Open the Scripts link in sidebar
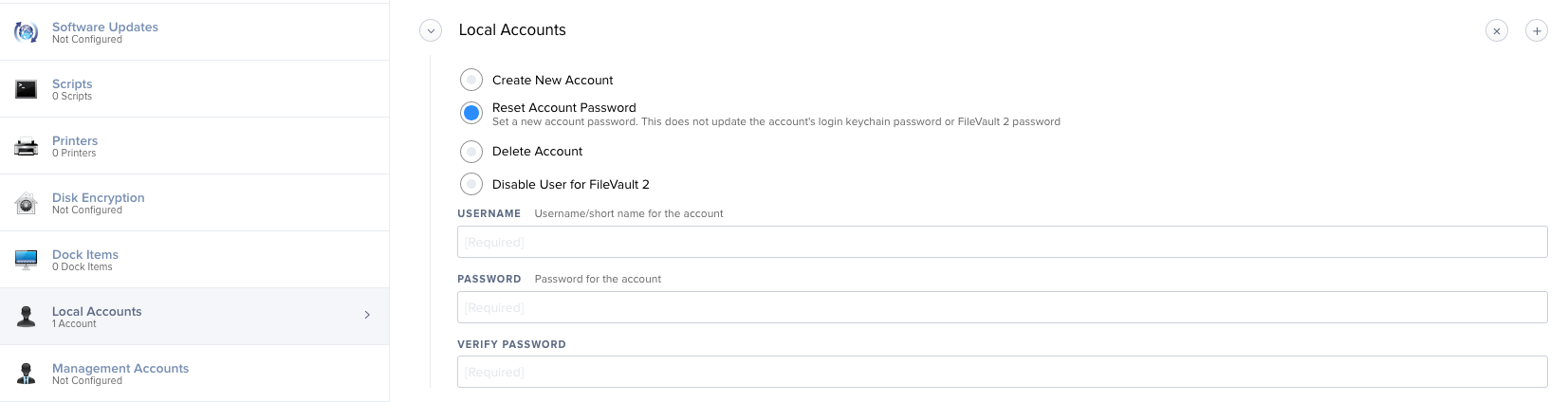 click(72, 83)
